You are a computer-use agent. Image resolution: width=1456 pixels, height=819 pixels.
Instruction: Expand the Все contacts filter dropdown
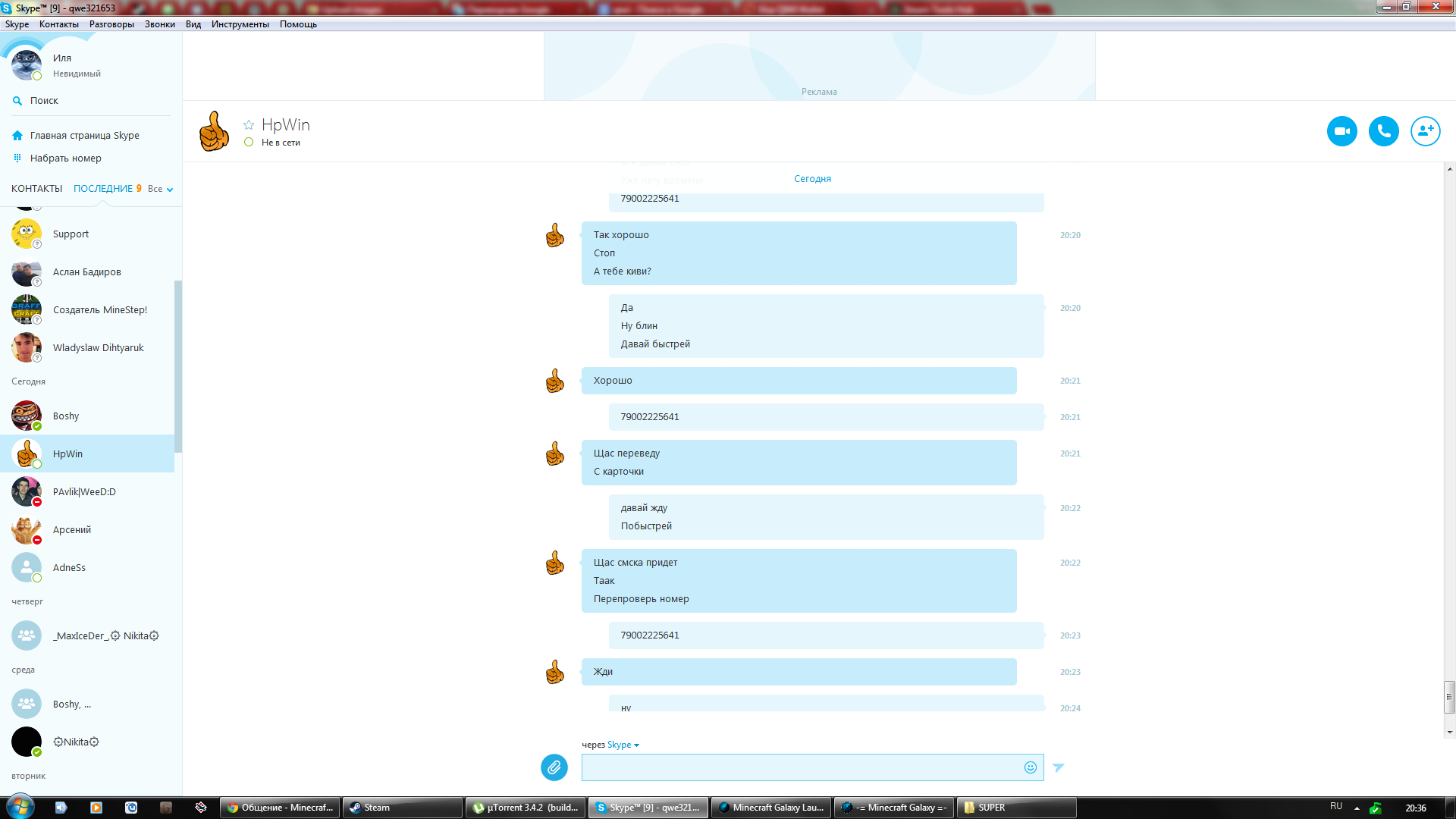[161, 189]
